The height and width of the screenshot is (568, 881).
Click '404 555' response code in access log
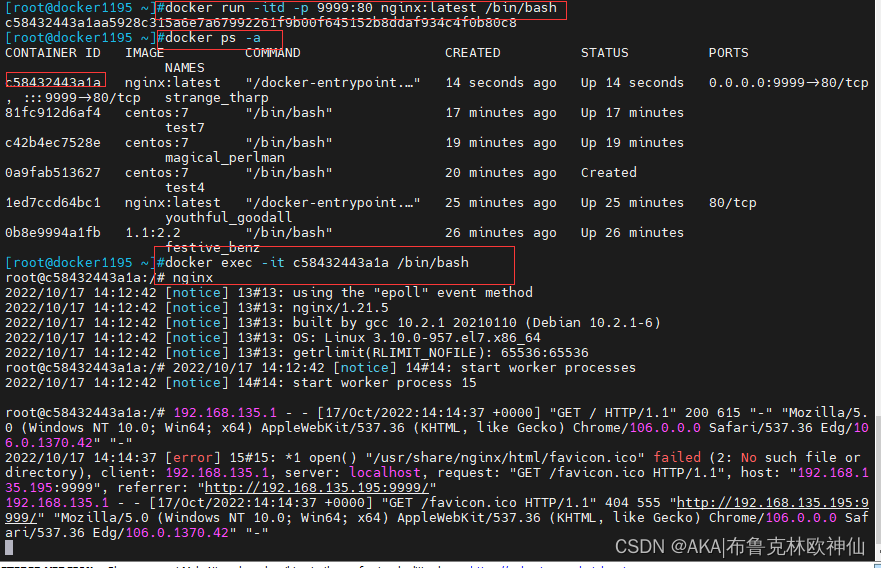tap(633, 502)
